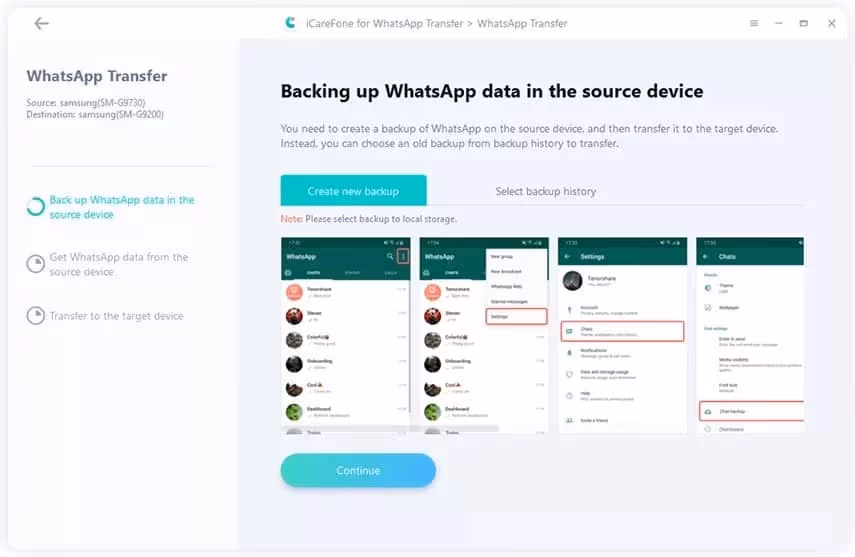Screen dimensions: 855x557
Task: Open third tutorial screenshot showing Settings Chats option
Action: pos(622,336)
